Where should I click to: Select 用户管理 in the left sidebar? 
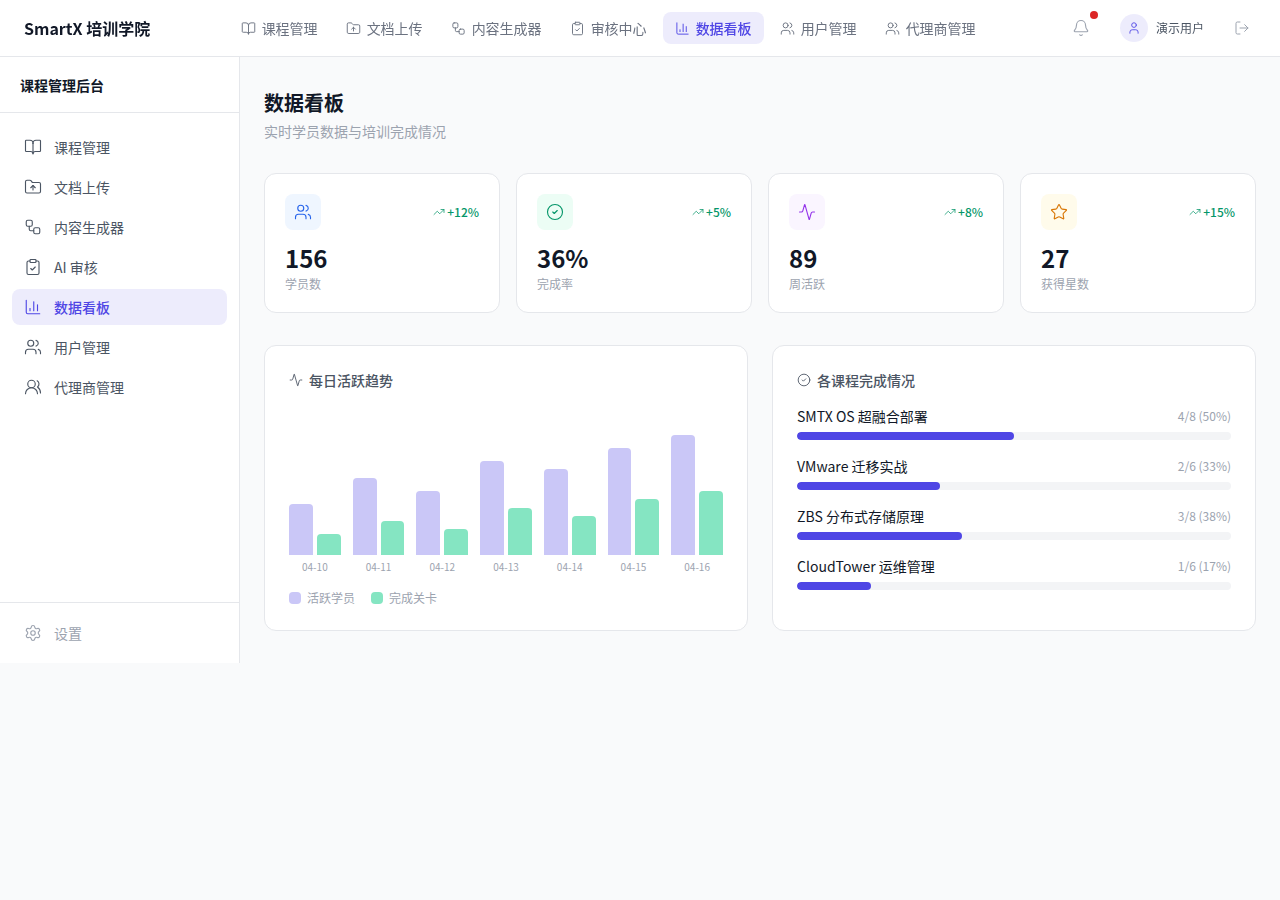[82, 348]
